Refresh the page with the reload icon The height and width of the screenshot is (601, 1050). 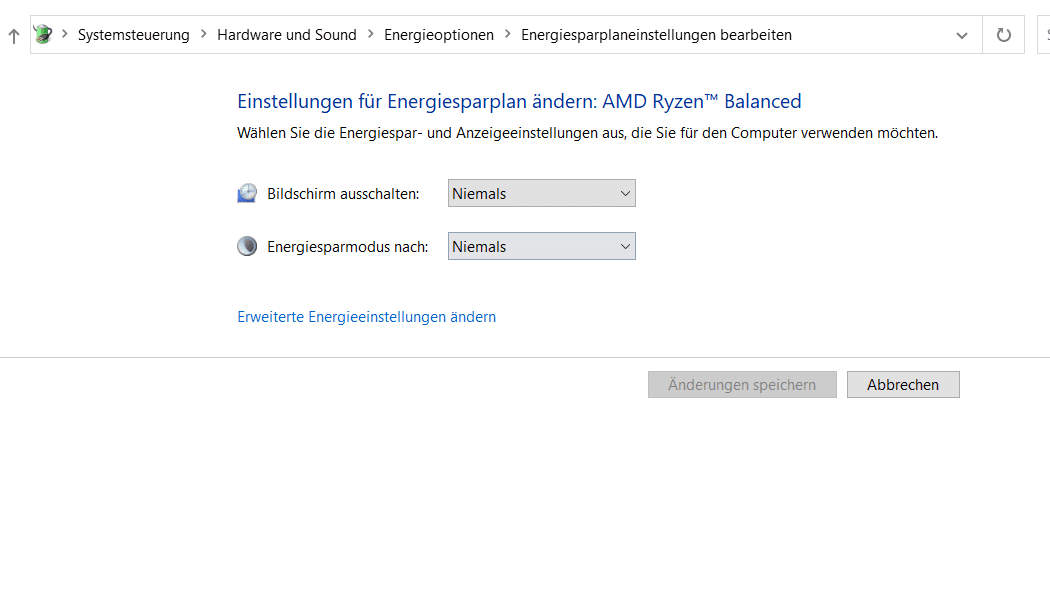tap(1003, 35)
